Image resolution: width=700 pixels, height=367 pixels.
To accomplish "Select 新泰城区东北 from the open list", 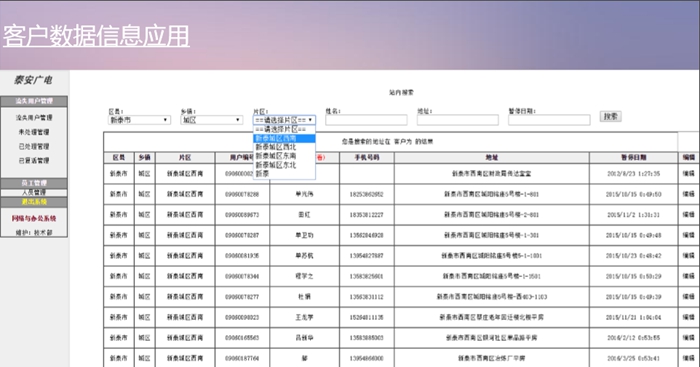I will 284,165.
